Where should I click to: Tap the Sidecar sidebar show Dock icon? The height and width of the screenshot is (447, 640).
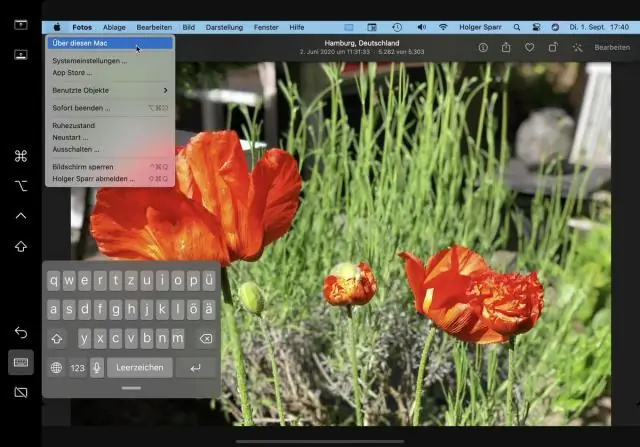click(x=21, y=54)
